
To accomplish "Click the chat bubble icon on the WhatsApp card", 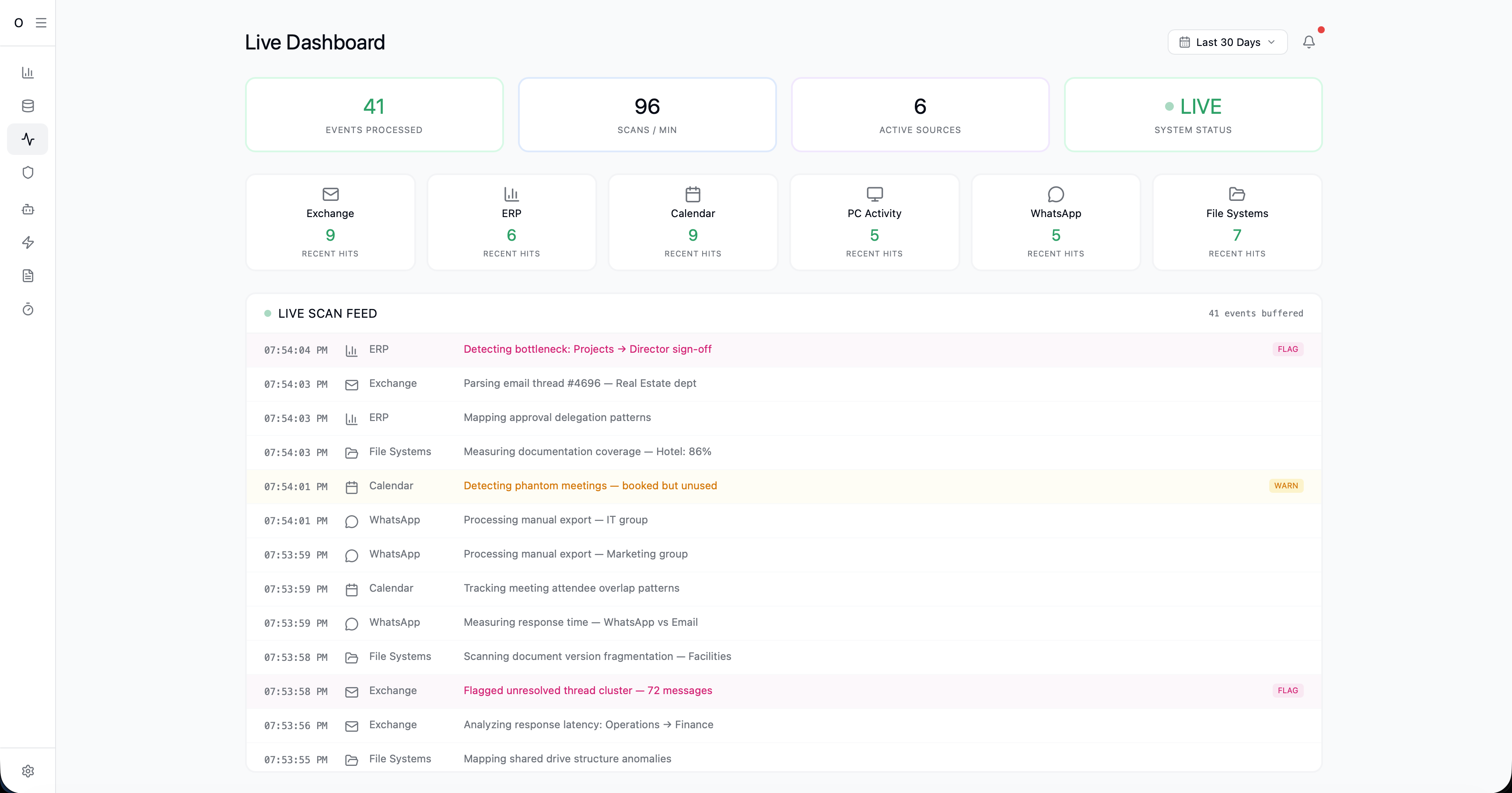I will click(x=1055, y=194).
